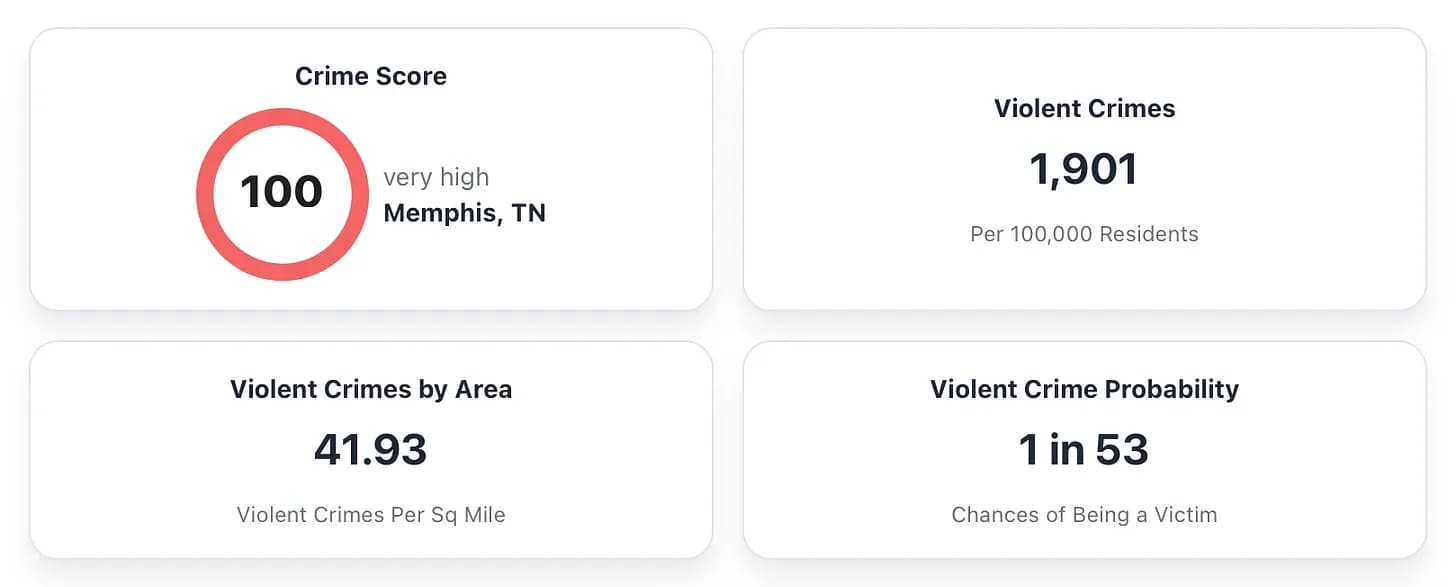Click the red Crime Score ring

(206, 195)
